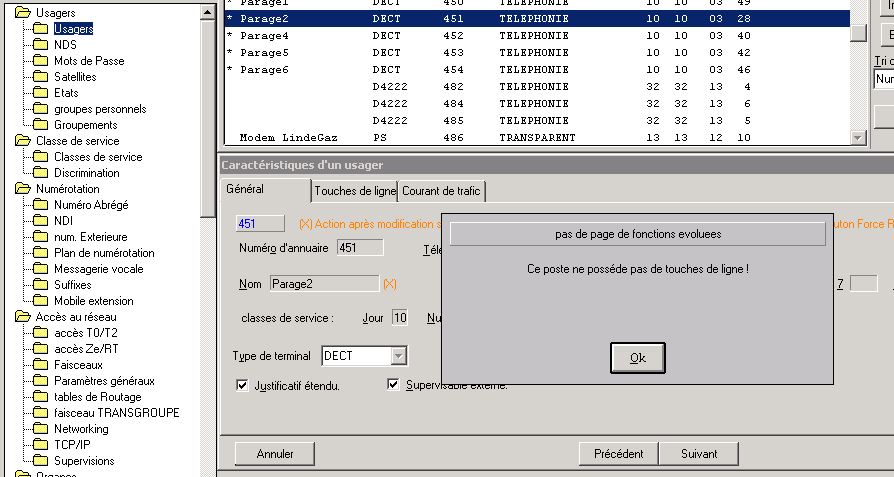Screen dimensions: 894x477
Task: Click the Satellites folder icon
Action: click(x=40, y=76)
